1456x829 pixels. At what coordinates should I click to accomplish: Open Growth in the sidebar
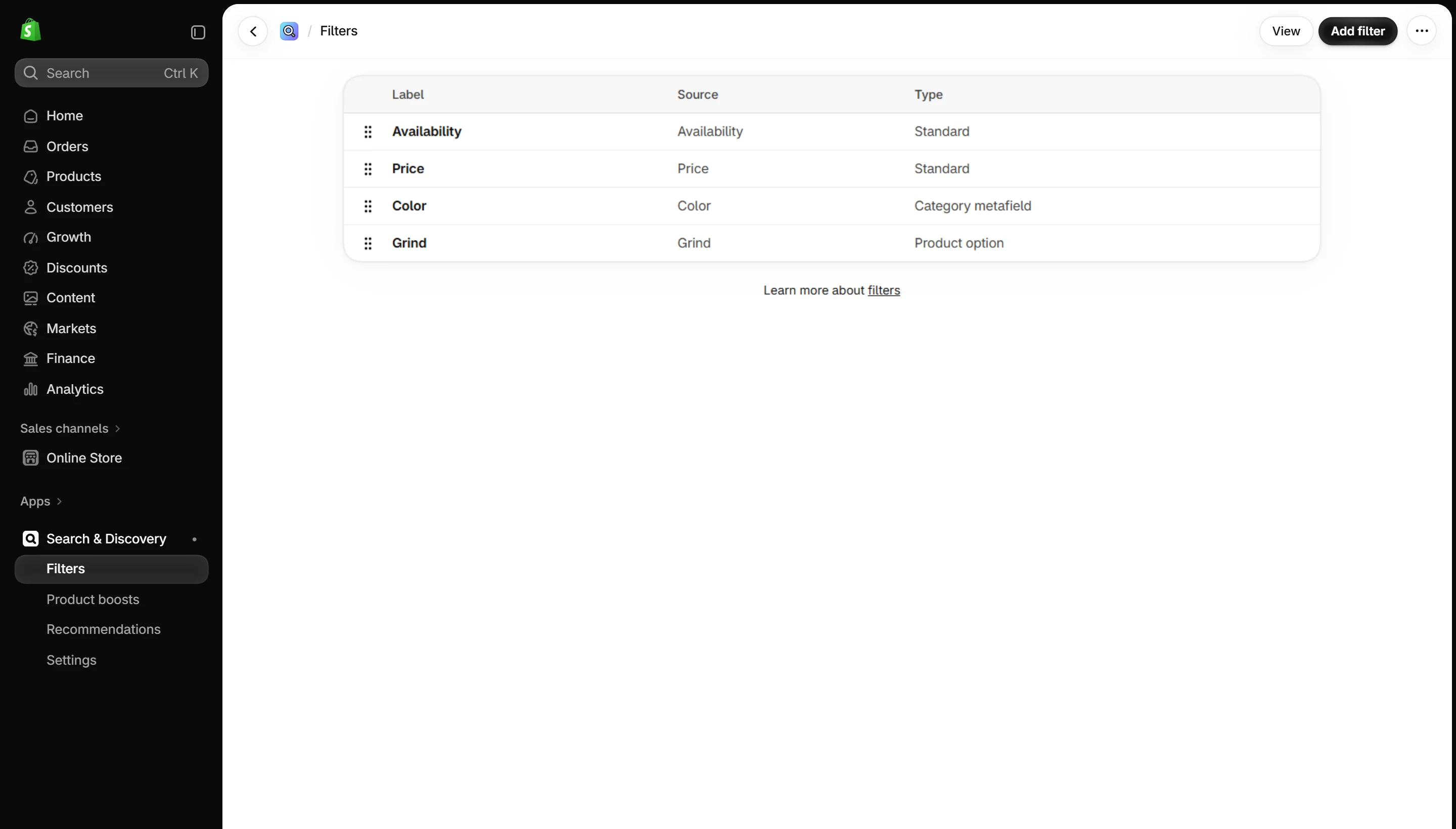coord(112,238)
